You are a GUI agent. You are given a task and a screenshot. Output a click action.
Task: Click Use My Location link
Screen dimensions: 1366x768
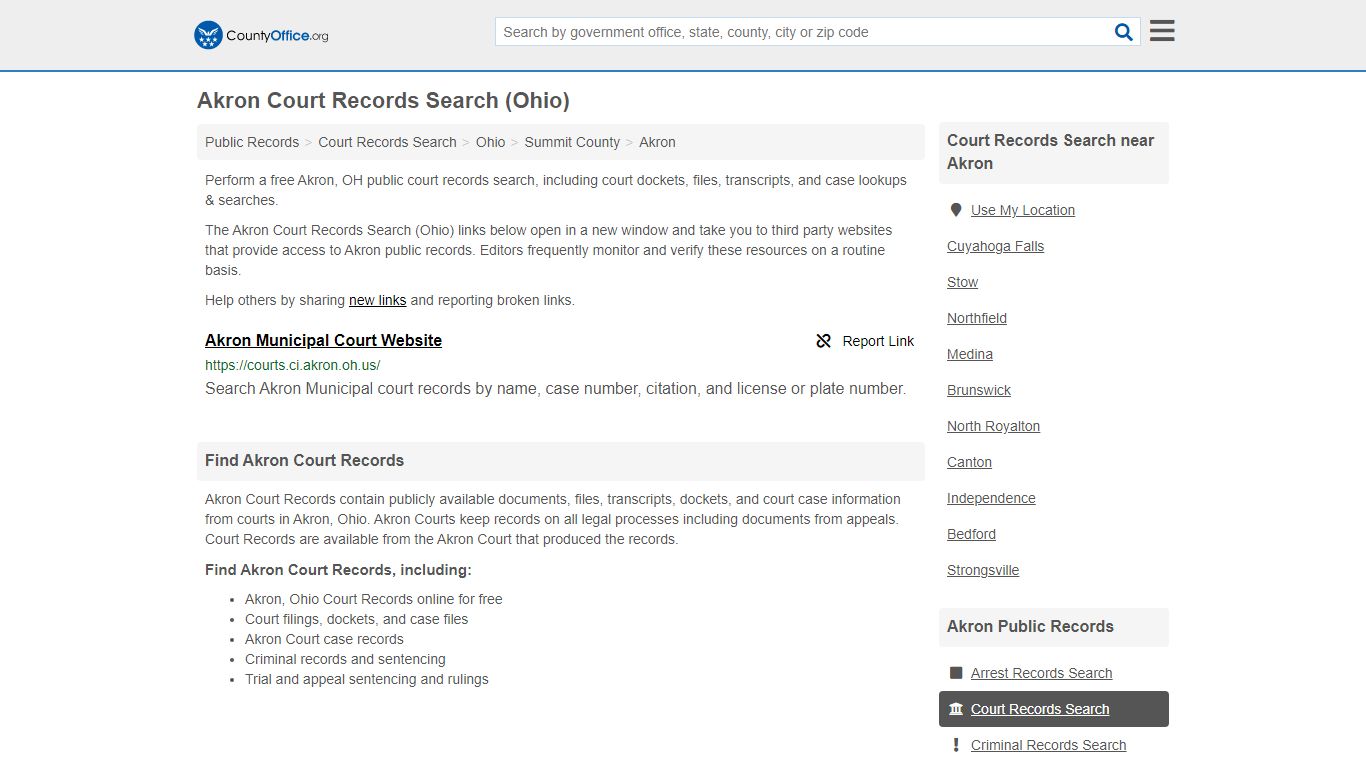1022,210
